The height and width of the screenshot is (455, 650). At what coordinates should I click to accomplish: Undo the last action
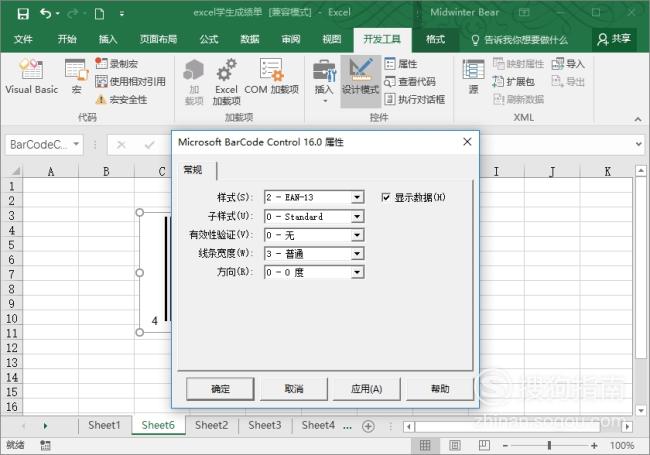click(x=46, y=13)
